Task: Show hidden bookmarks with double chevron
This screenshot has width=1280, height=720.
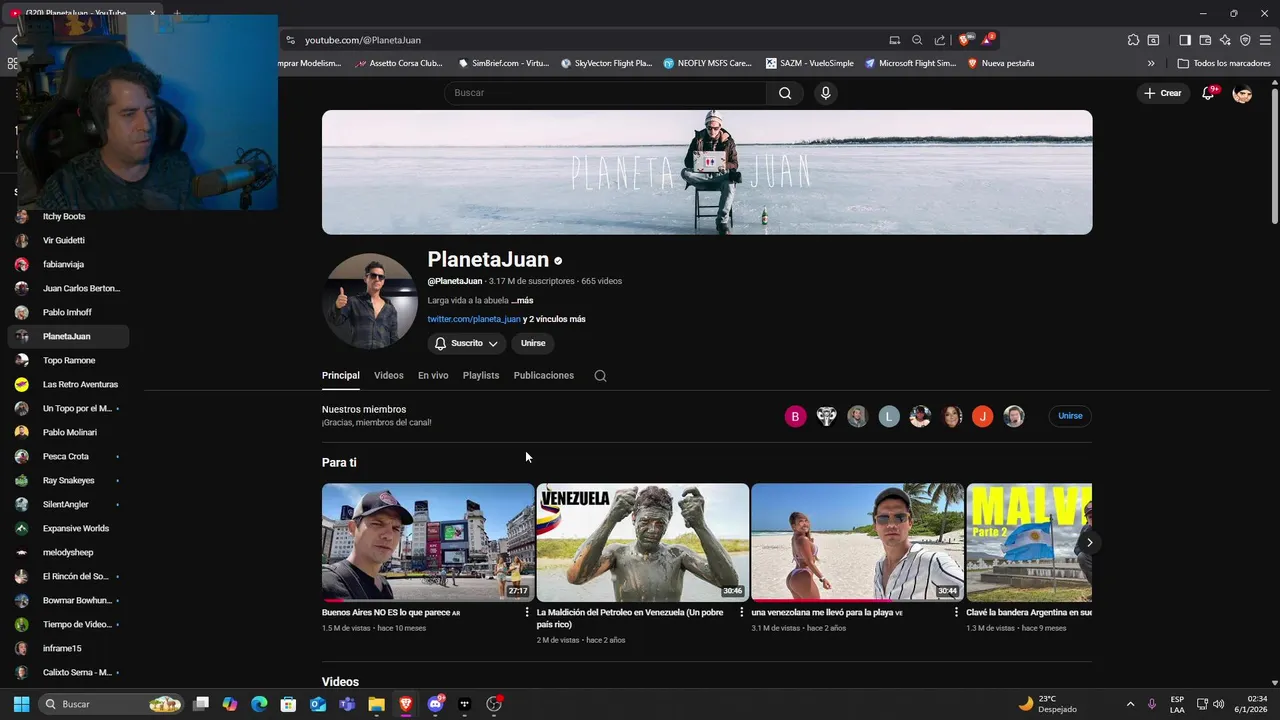Action: point(1151,63)
